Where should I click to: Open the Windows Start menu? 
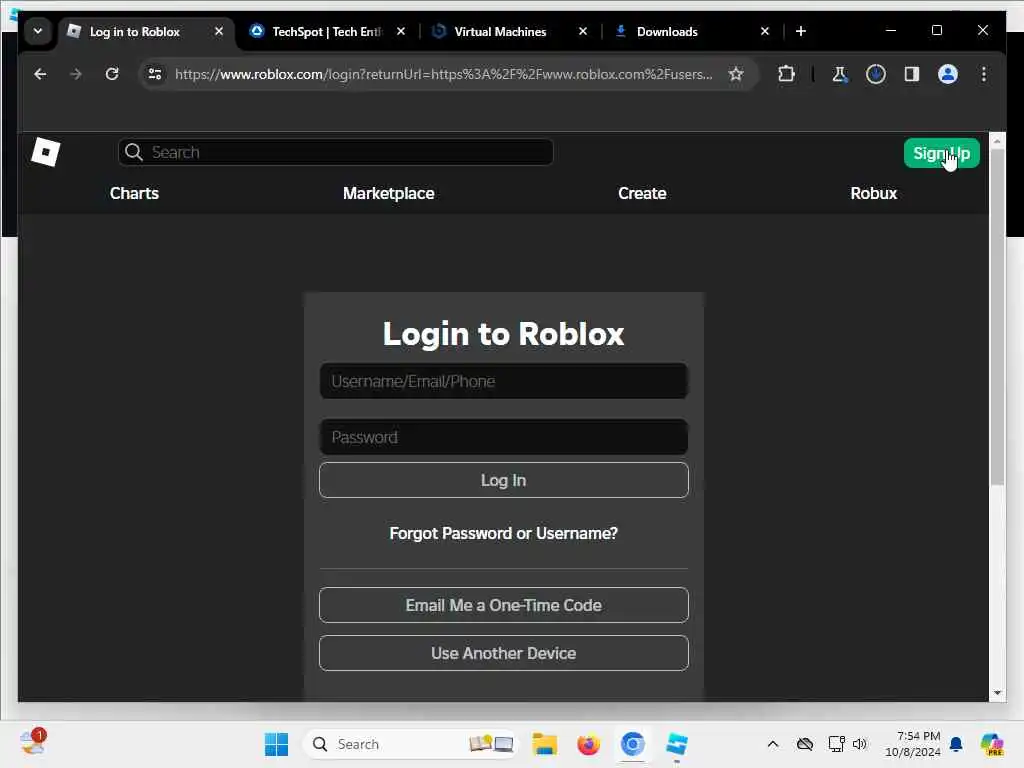pos(276,744)
